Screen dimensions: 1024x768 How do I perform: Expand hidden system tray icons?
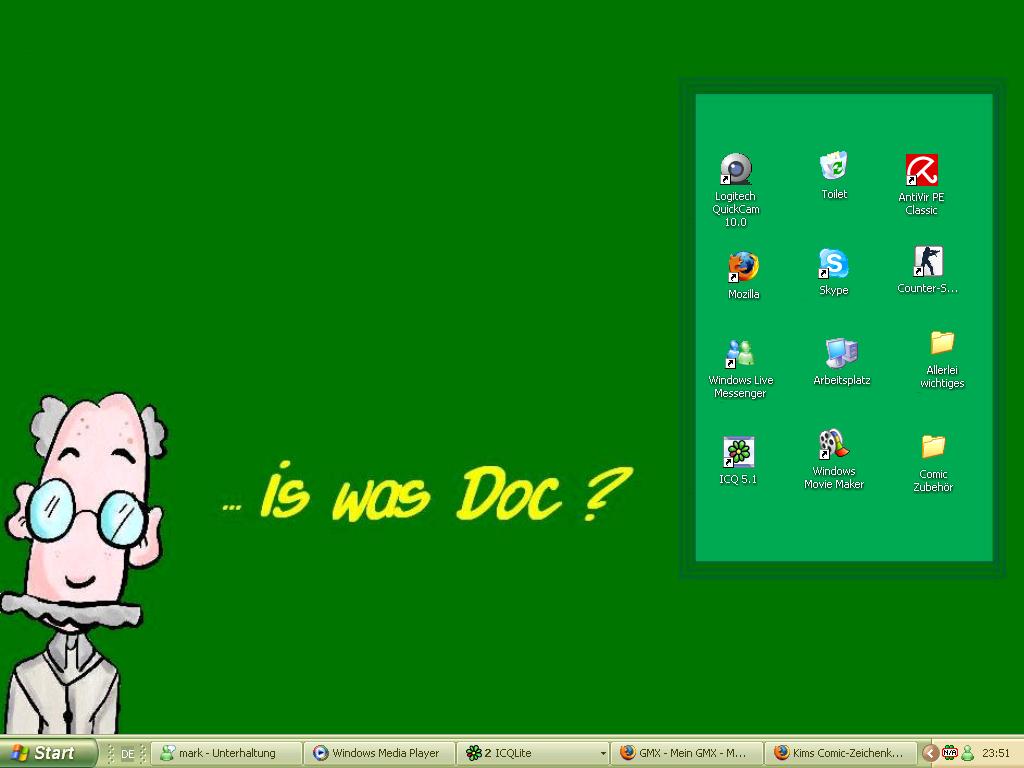click(929, 753)
